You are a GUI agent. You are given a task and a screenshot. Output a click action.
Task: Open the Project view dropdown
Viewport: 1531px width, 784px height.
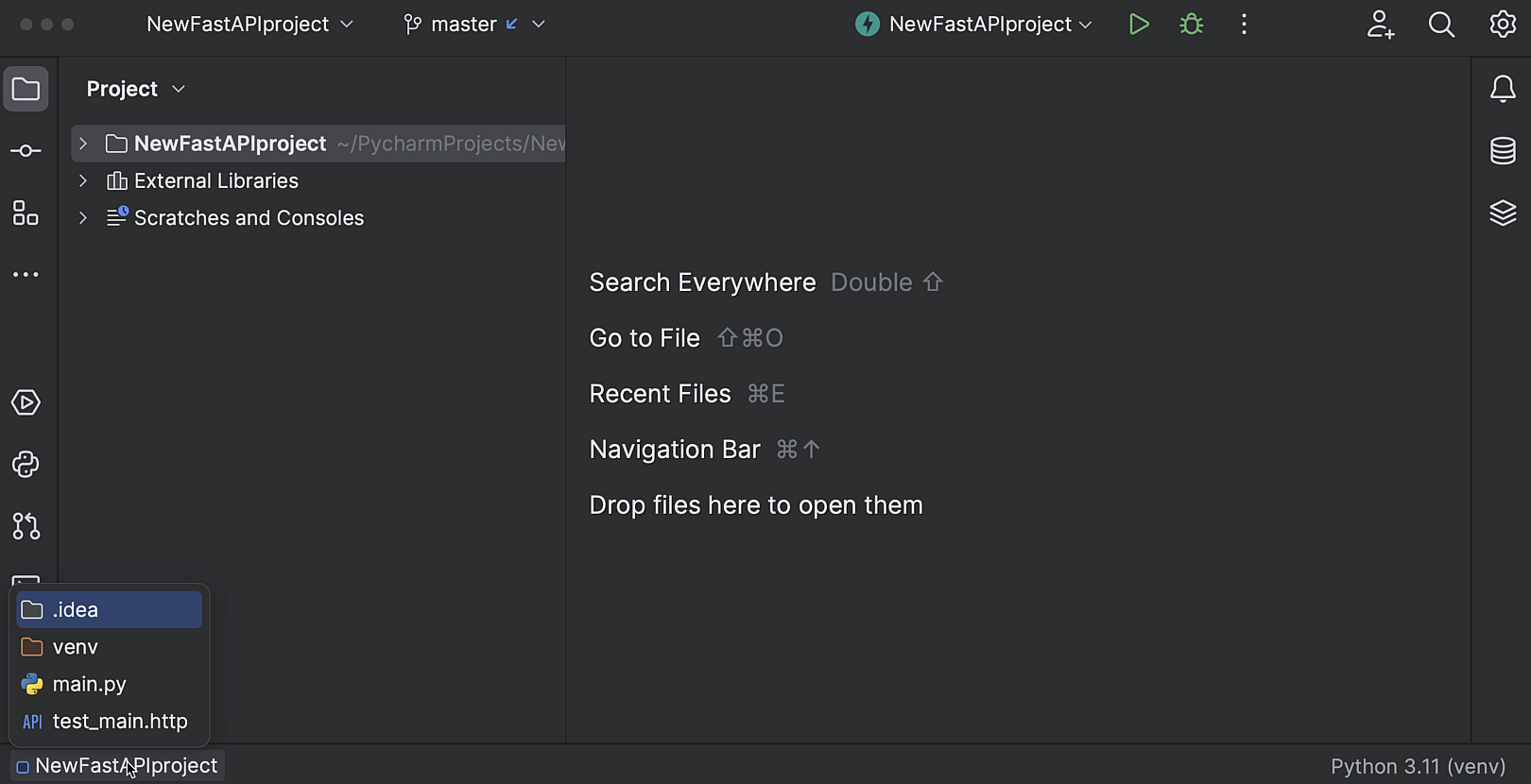point(135,89)
